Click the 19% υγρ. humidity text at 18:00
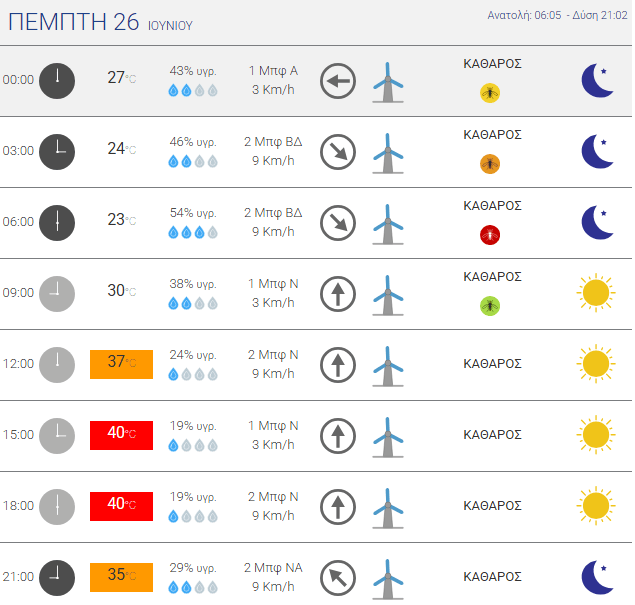The image size is (635, 605). tap(193, 497)
